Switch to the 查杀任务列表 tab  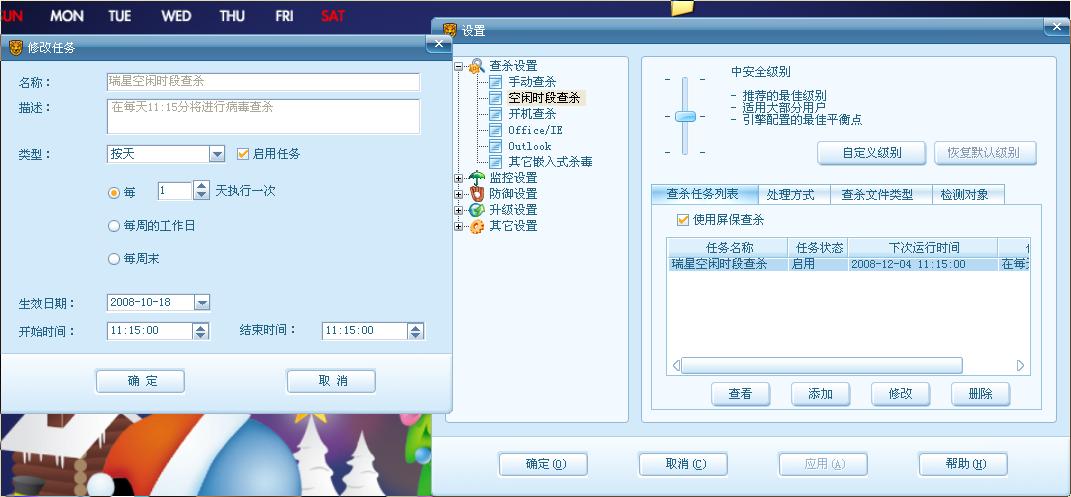pos(702,194)
